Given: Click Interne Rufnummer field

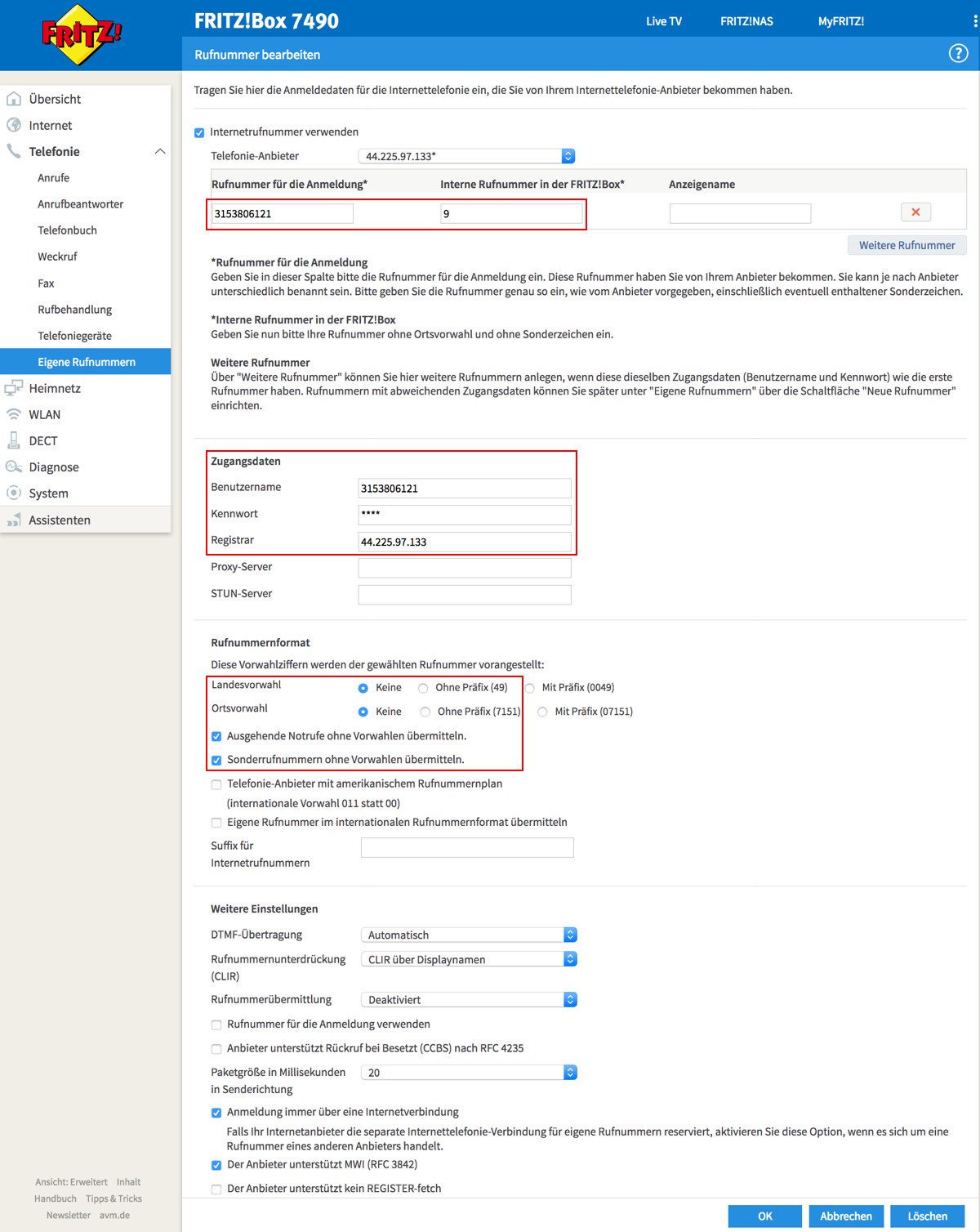Looking at the screenshot, I should [x=511, y=213].
